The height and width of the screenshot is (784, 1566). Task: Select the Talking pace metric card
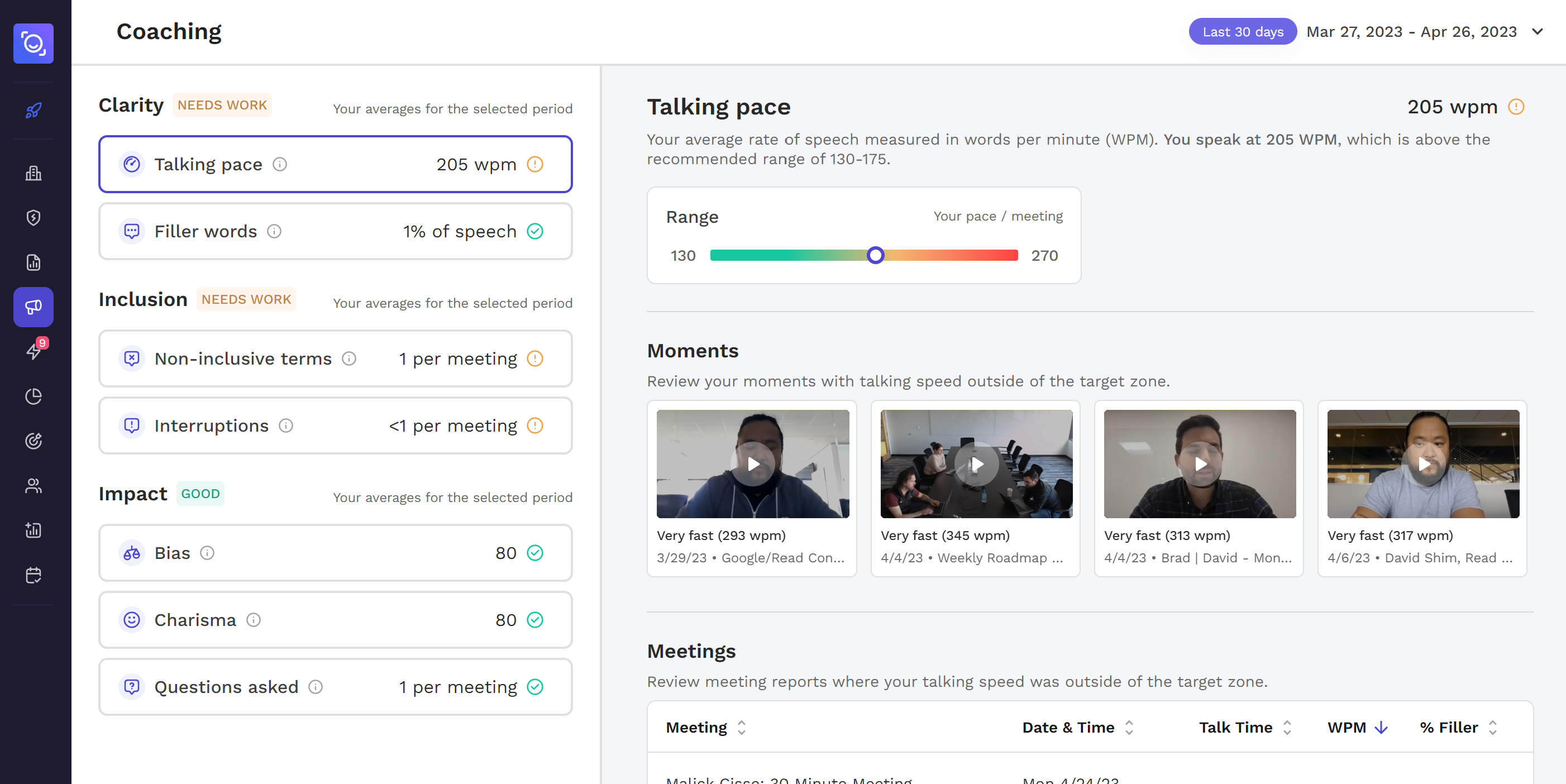point(336,164)
